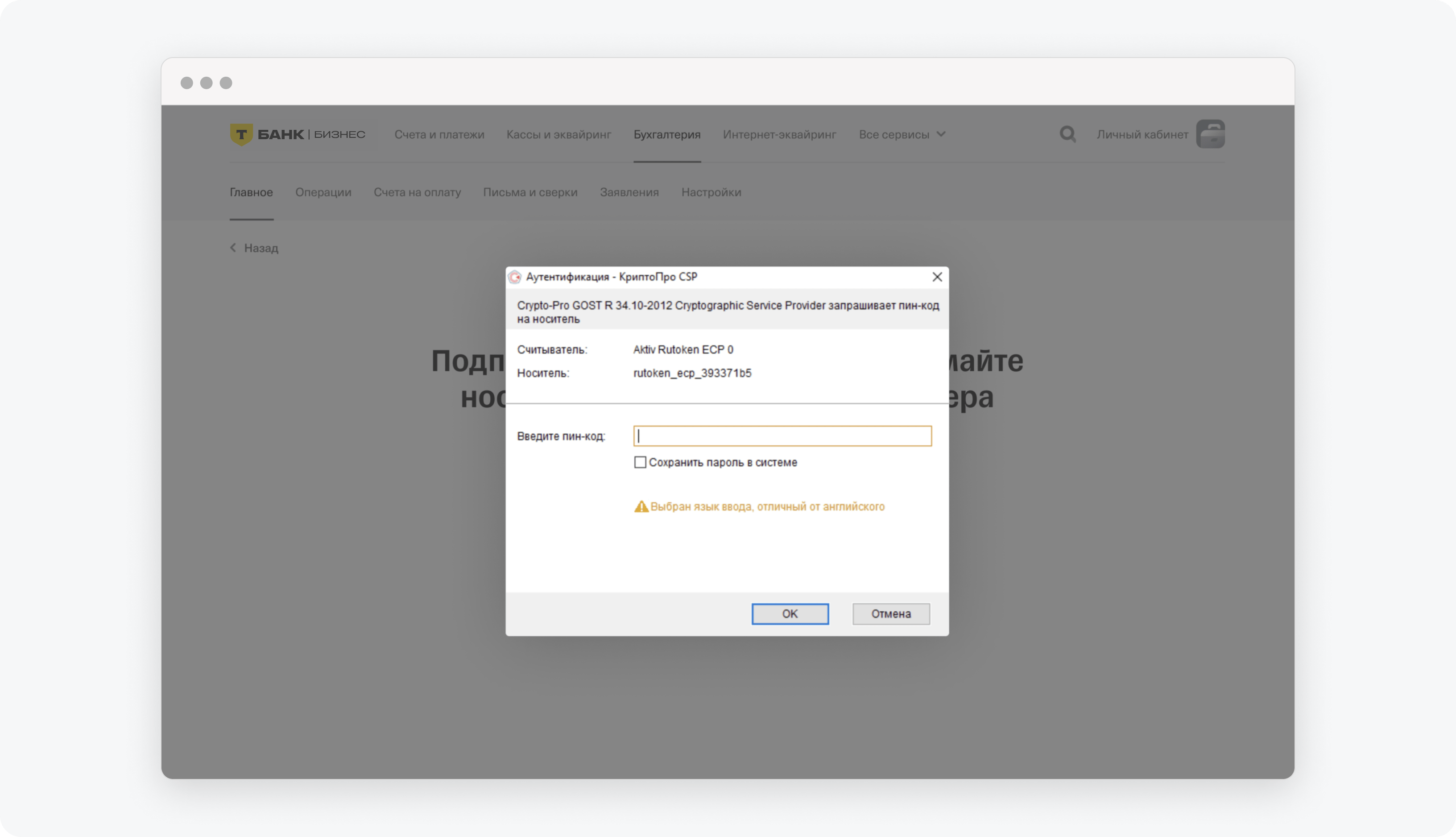Viewport: 1456px width, 837px height.
Task: Click the 'Носитель:' label
Action: pyautogui.click(x=543, y=373)
